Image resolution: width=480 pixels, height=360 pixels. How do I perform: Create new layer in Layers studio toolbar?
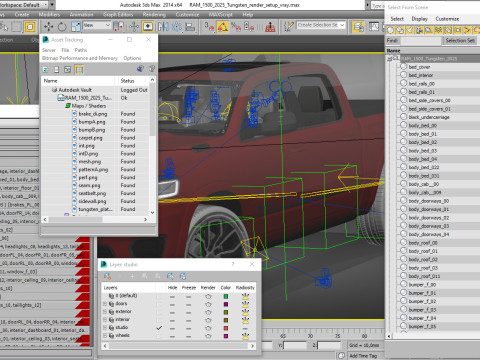(x=107, y=276)
